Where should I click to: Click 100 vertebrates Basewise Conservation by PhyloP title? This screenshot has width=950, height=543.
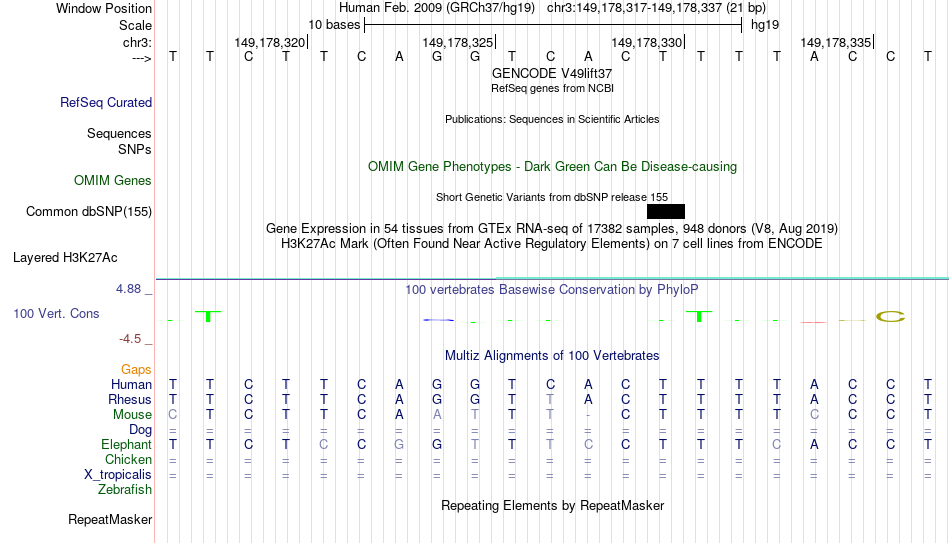[552, 290]
